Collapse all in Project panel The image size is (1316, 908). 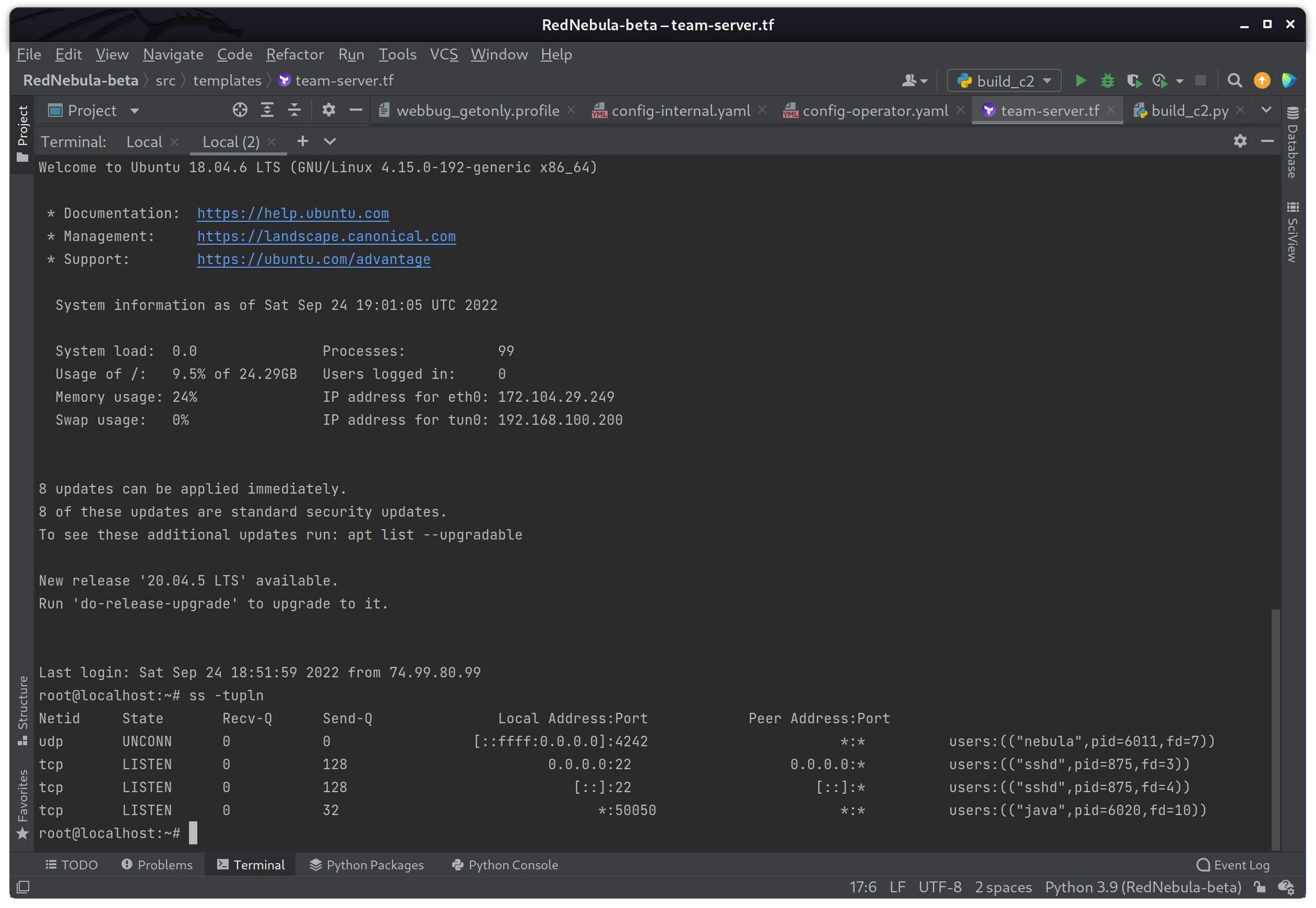pyautogui.click(x=294, y=111)
